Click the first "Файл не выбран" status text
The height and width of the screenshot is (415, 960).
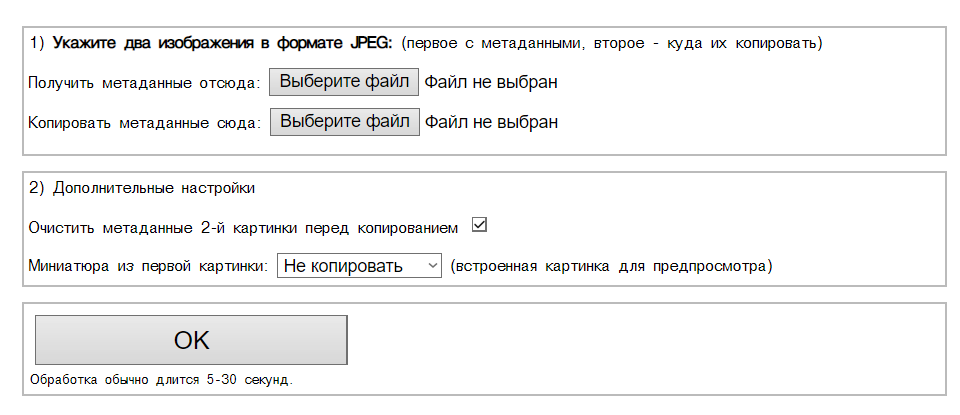[490, 82]
